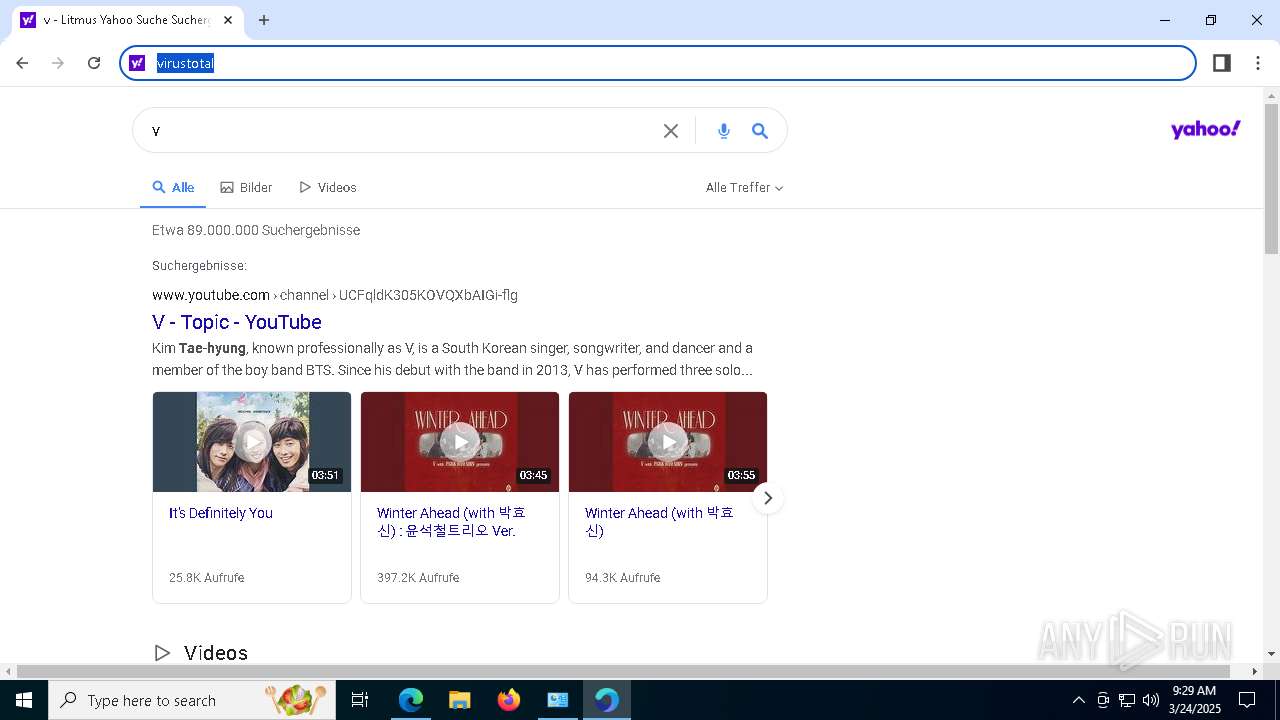Screen dimensions: 1280x720
Task: Open V - Topic - YouTube result
Action: (x=237, y=322)
